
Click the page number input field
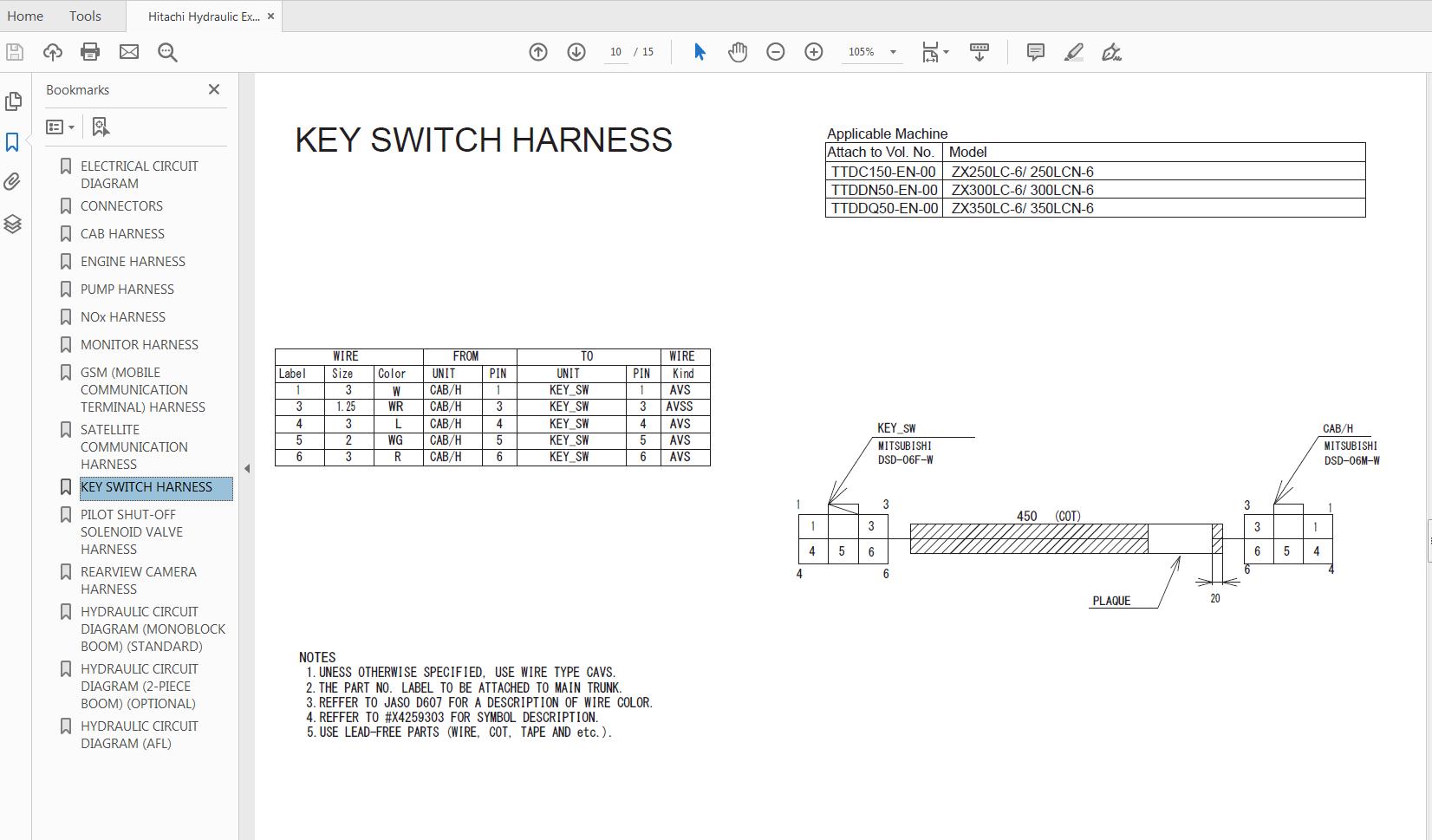pyautogui.click(x=615, y=52)
